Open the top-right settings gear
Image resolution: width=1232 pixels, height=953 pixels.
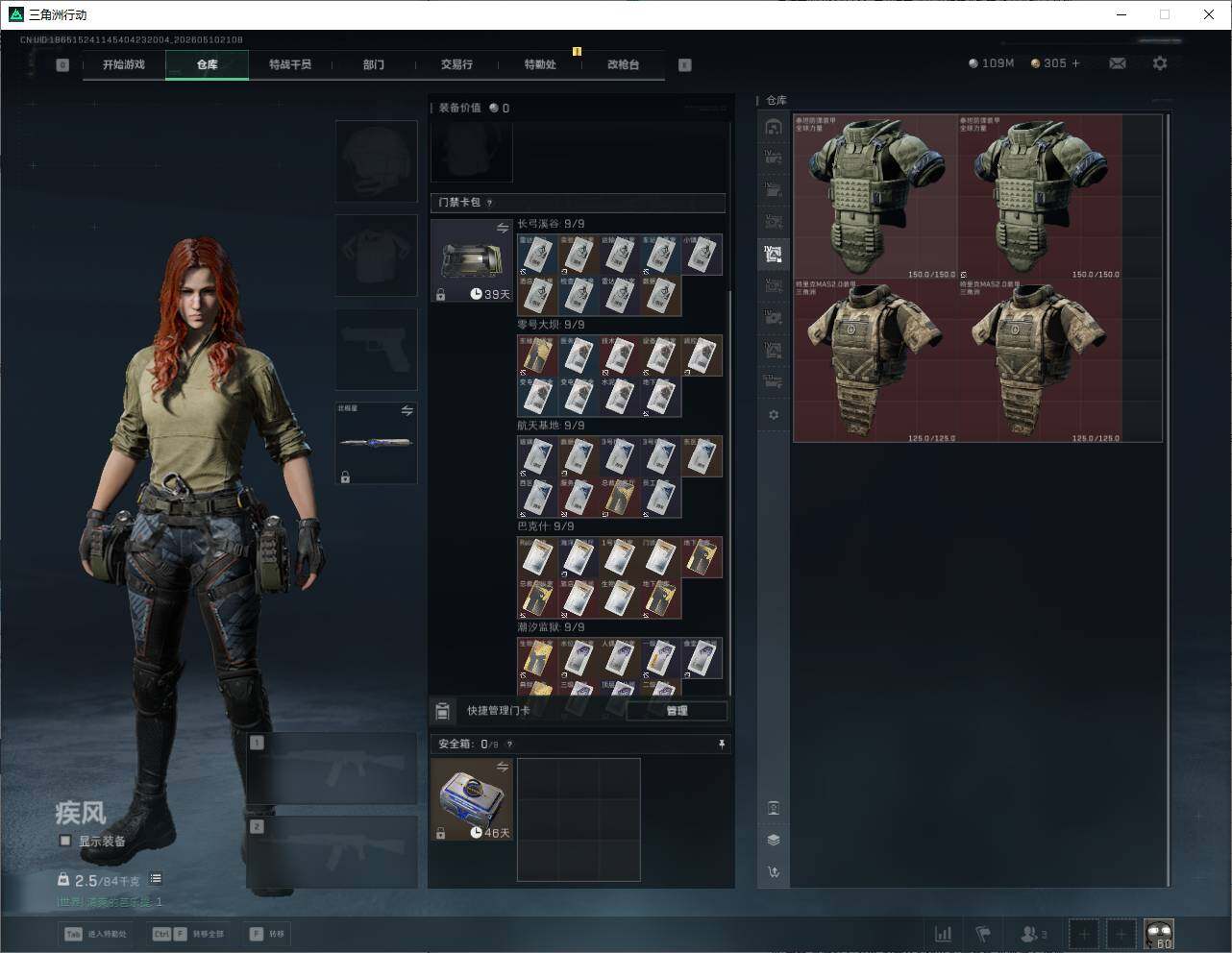point(1160,63)
